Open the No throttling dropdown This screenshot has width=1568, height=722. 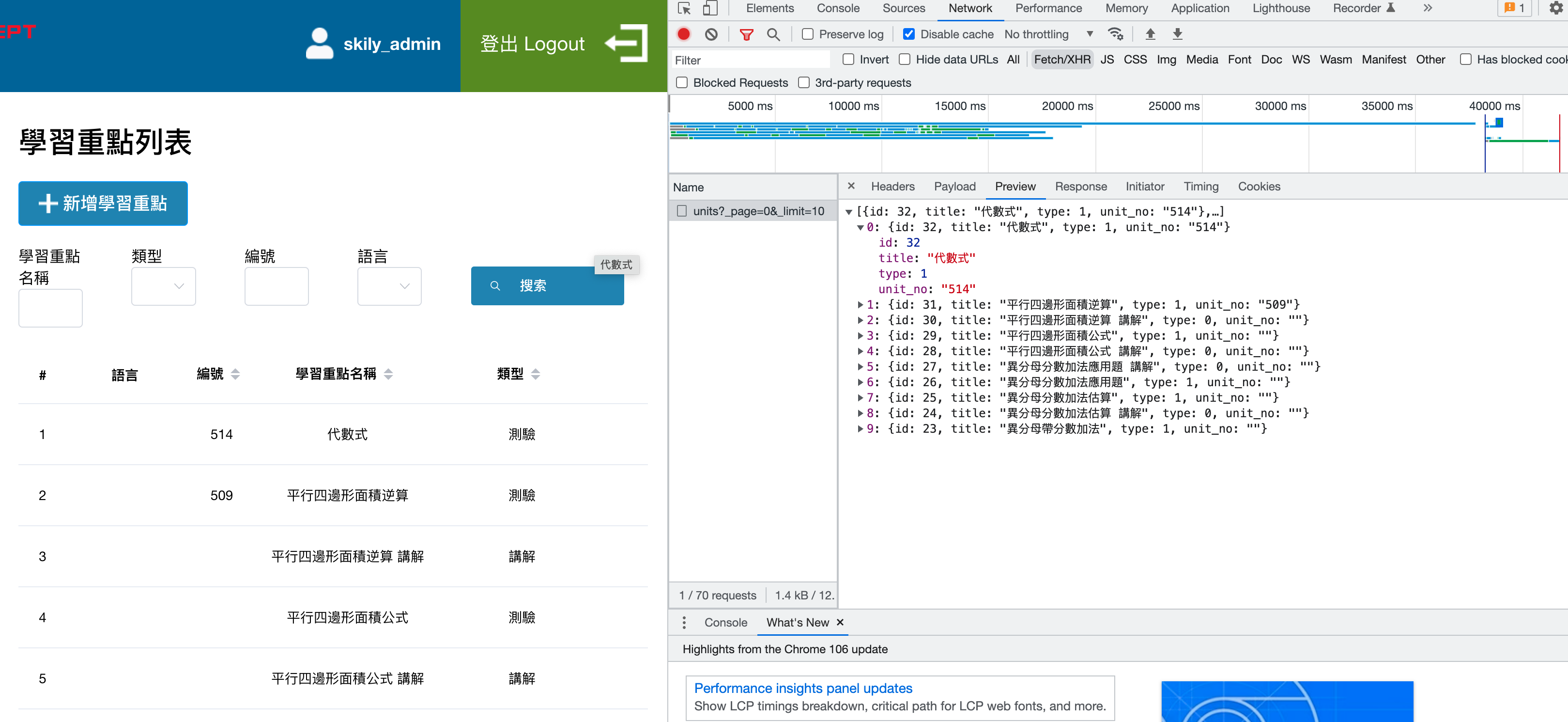point(1048,34)
